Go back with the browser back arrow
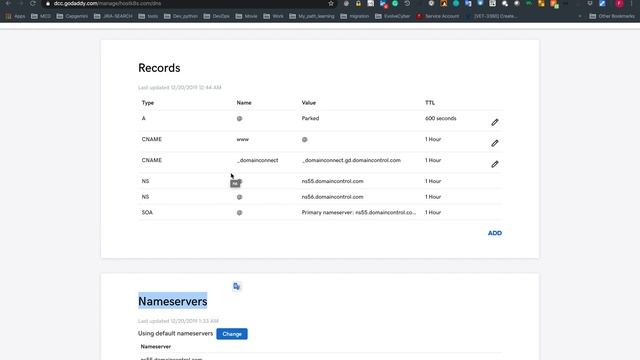 click(8, 3)
